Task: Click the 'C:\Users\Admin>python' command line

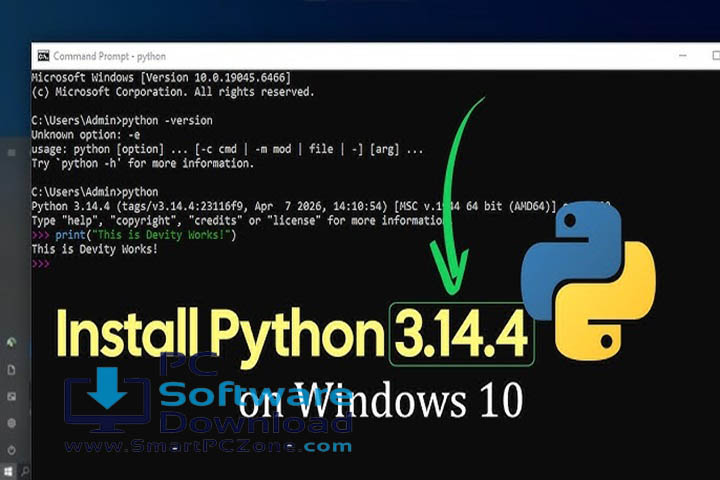Action: 95,192
